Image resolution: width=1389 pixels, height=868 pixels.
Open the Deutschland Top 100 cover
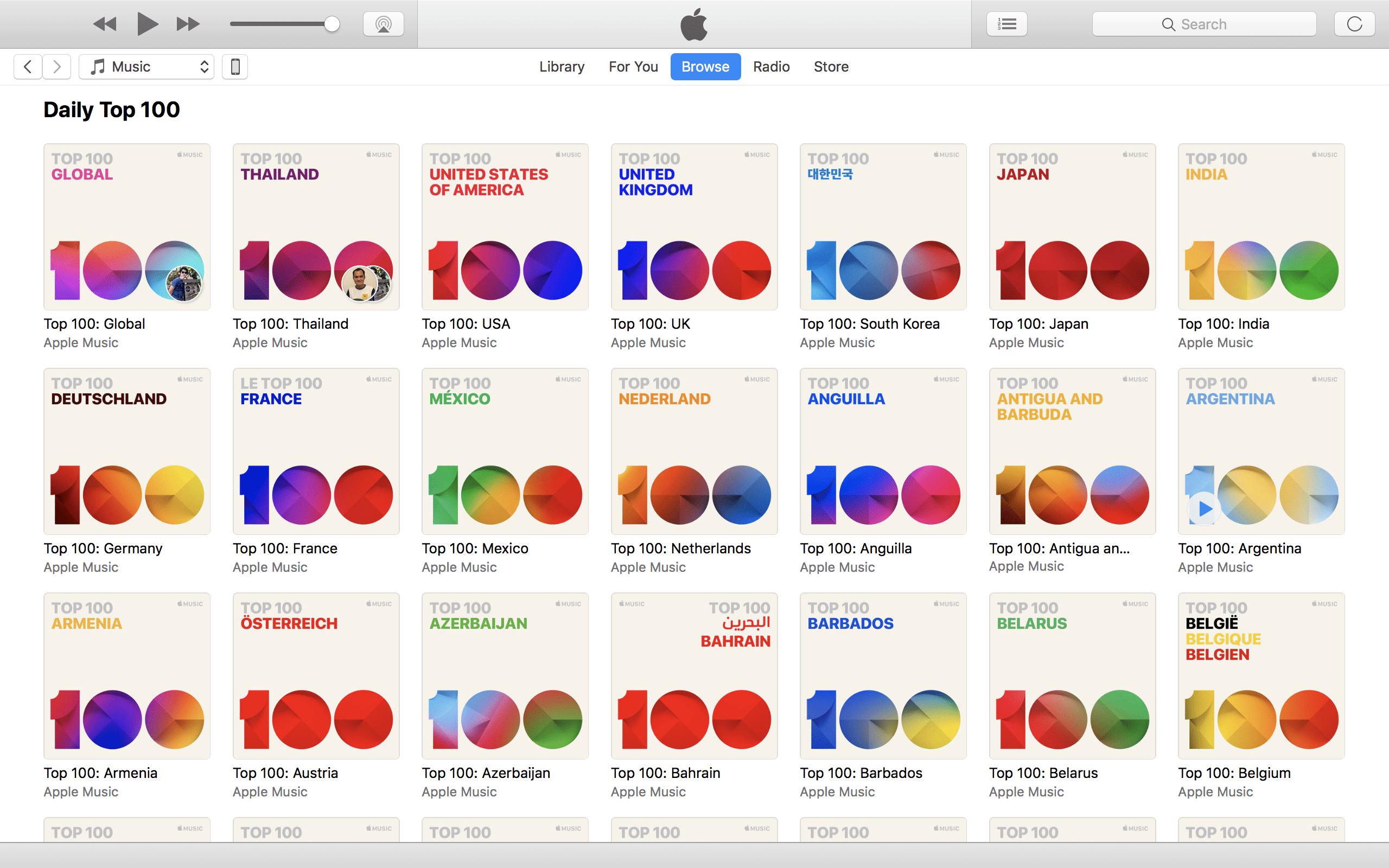(x=127, y=451)
